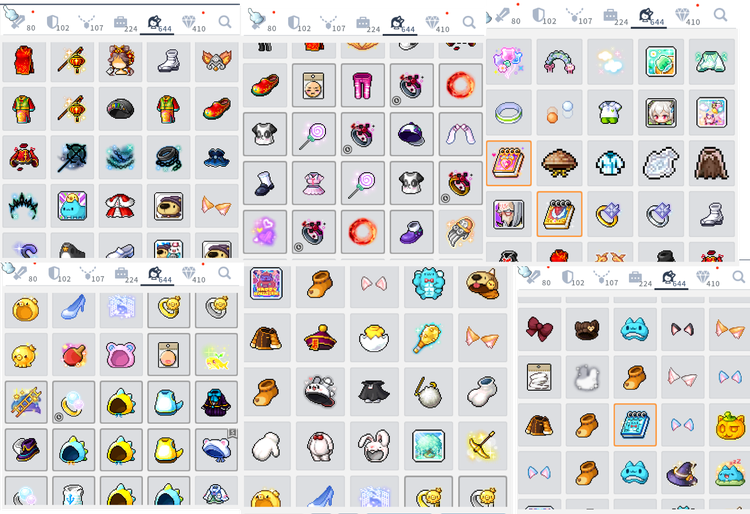Open accessory tab 107 in top-right panel

[x=579, y=17]
